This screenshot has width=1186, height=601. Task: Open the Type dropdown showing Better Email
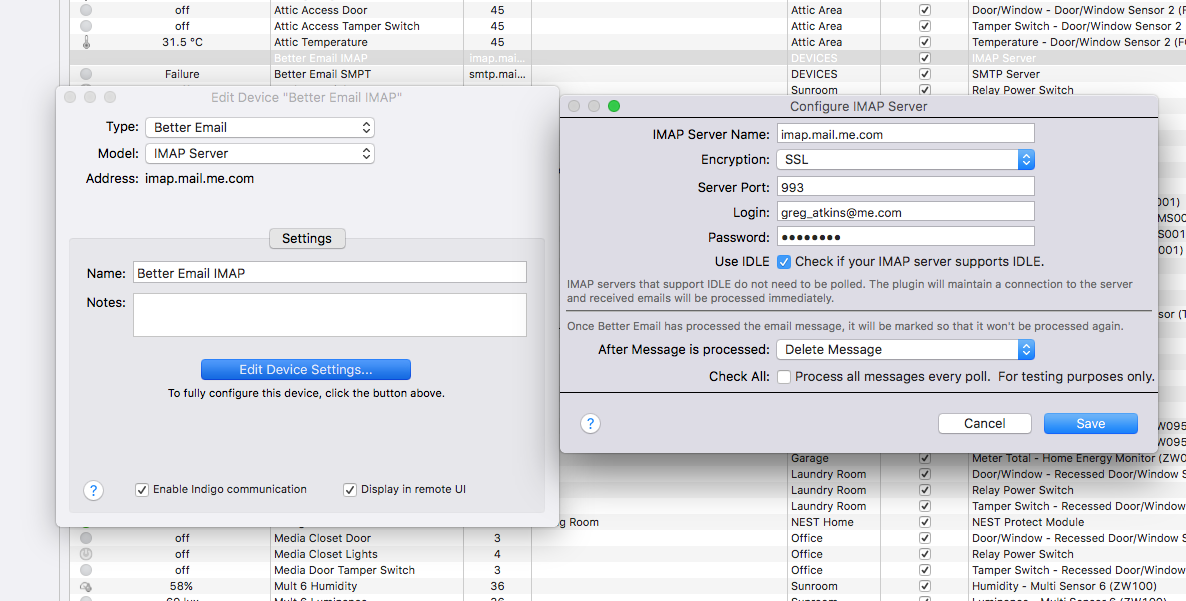259,127
